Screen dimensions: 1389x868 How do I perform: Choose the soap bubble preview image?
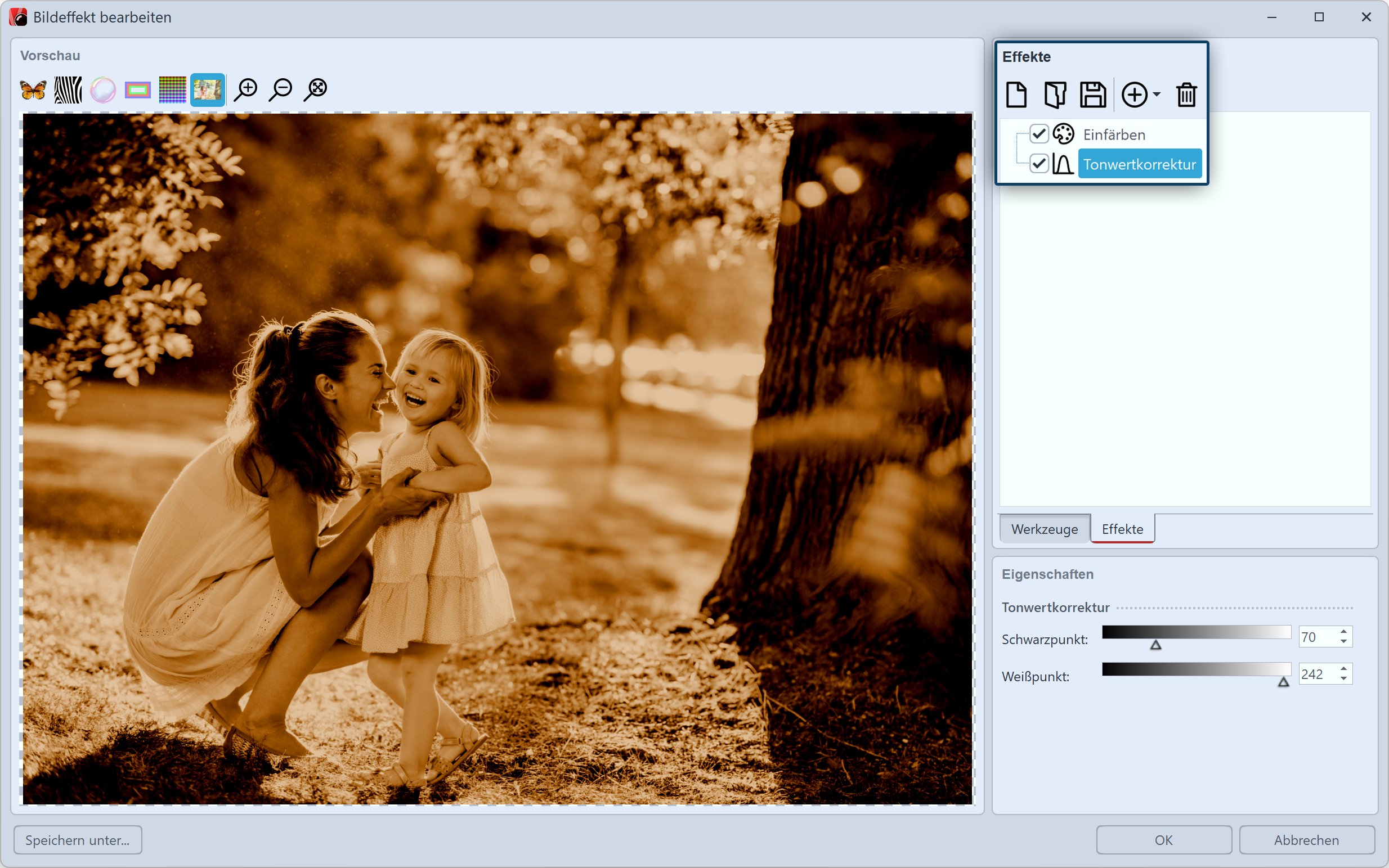click(103, 89)
